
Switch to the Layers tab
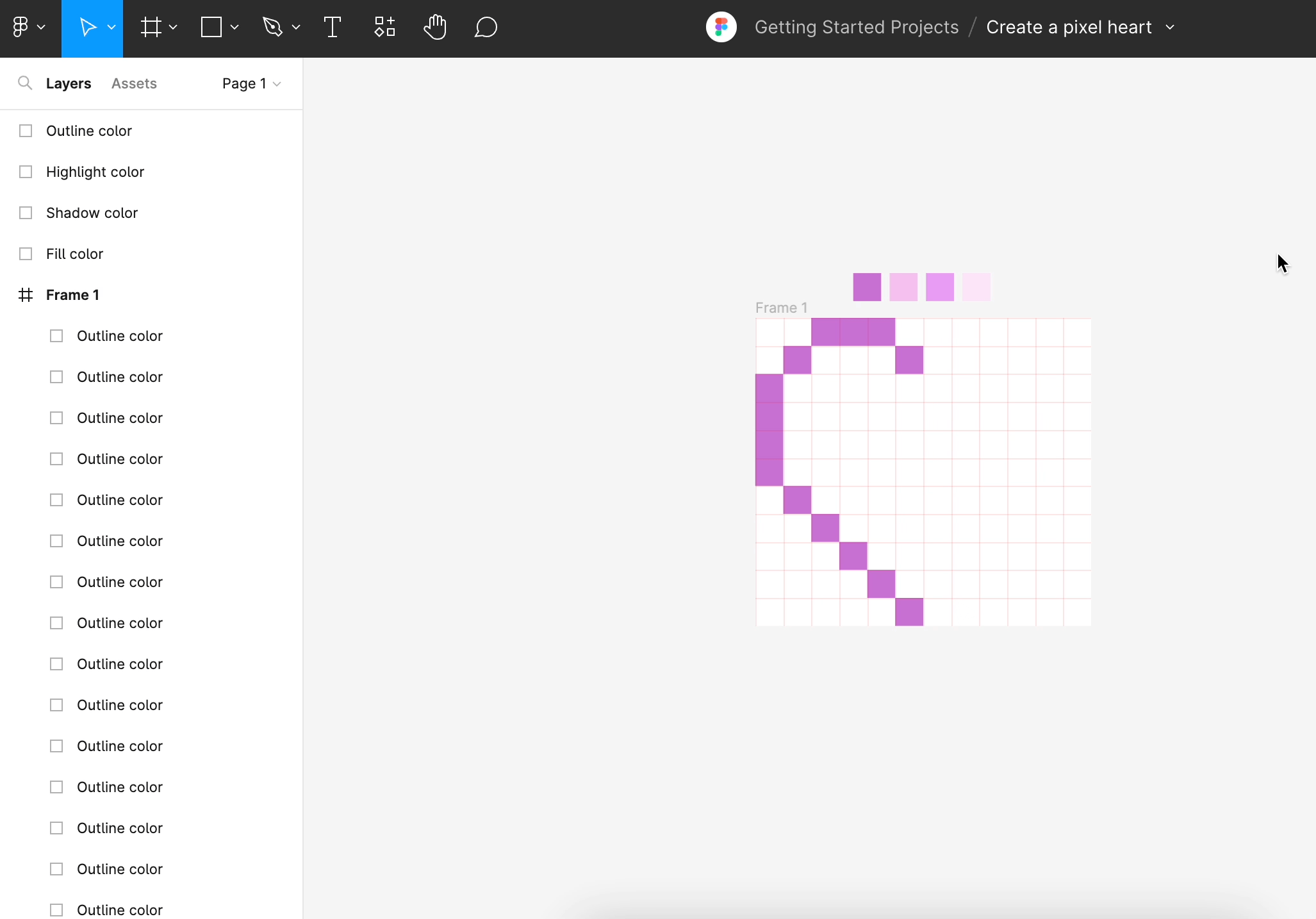click(67, 83)
